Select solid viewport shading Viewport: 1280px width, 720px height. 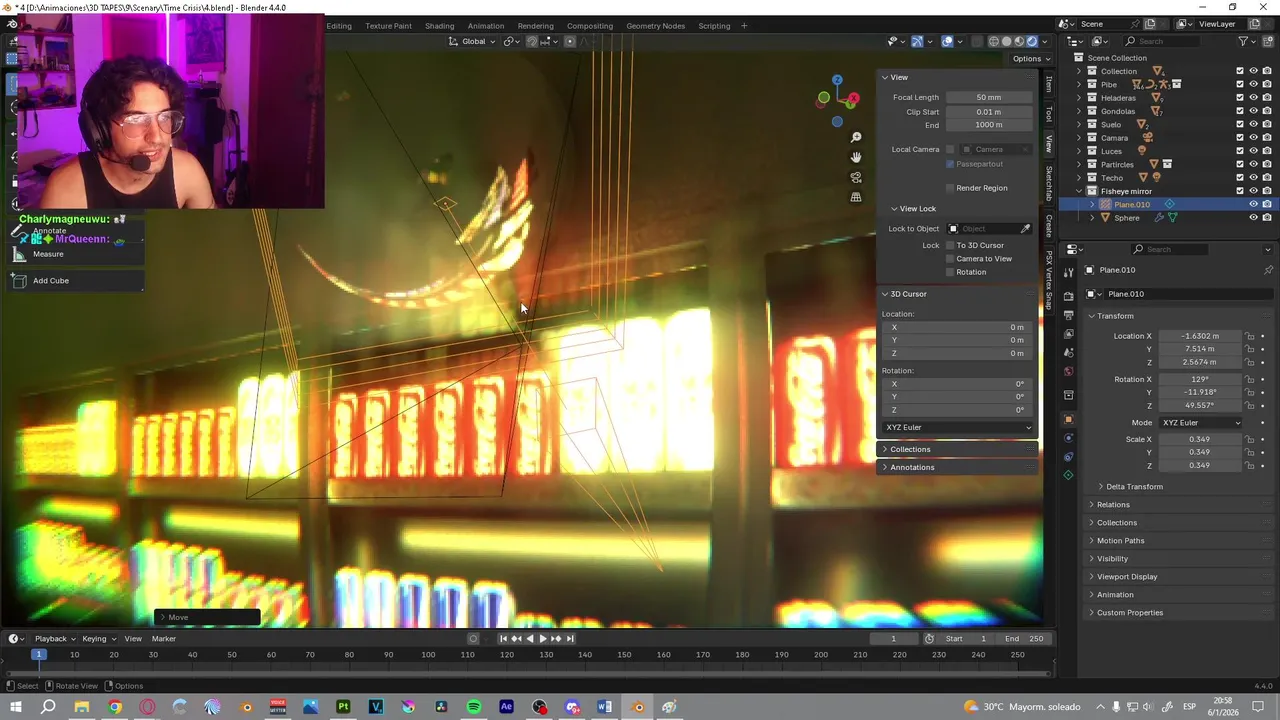(1006, 41)
